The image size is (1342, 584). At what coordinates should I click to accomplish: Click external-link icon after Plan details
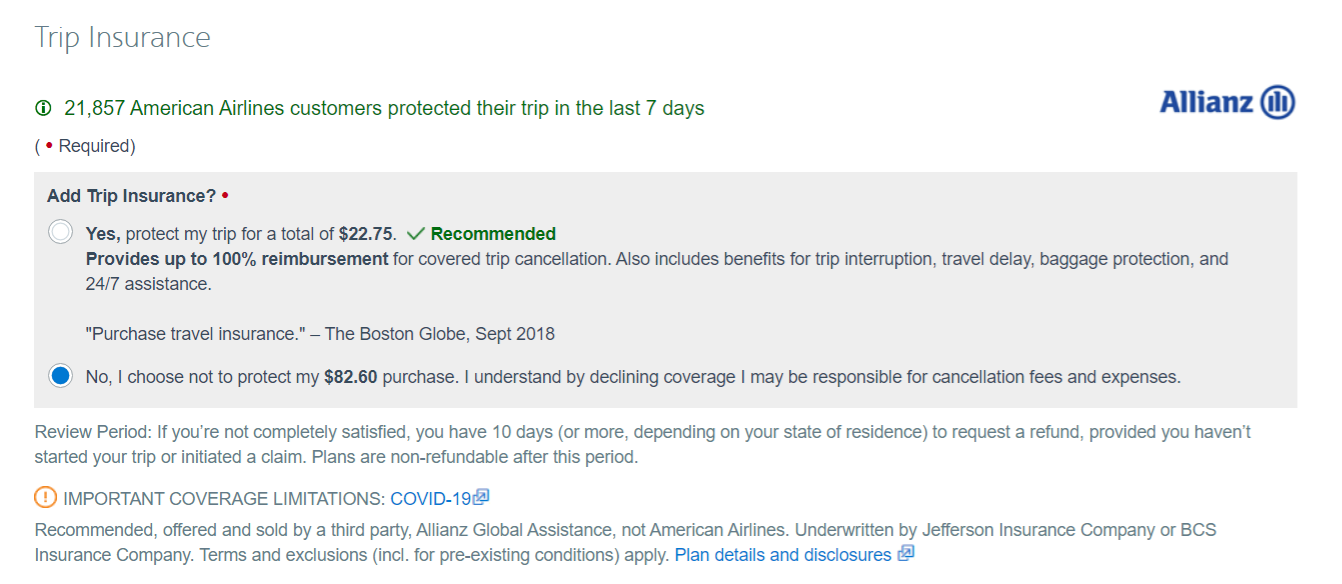coord(906,553)
